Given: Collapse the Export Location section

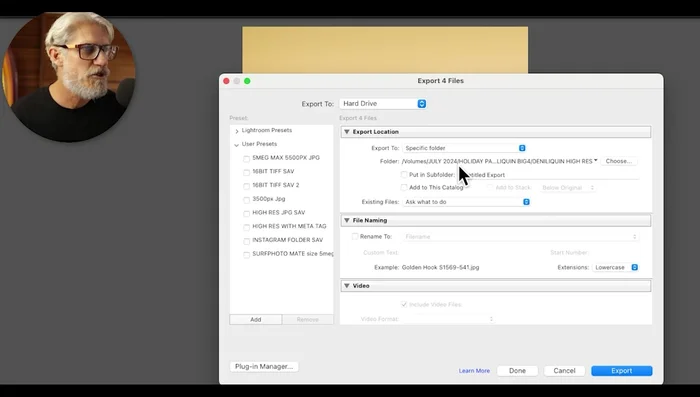Looking at the screenshot, I should [x=347, y=132].
